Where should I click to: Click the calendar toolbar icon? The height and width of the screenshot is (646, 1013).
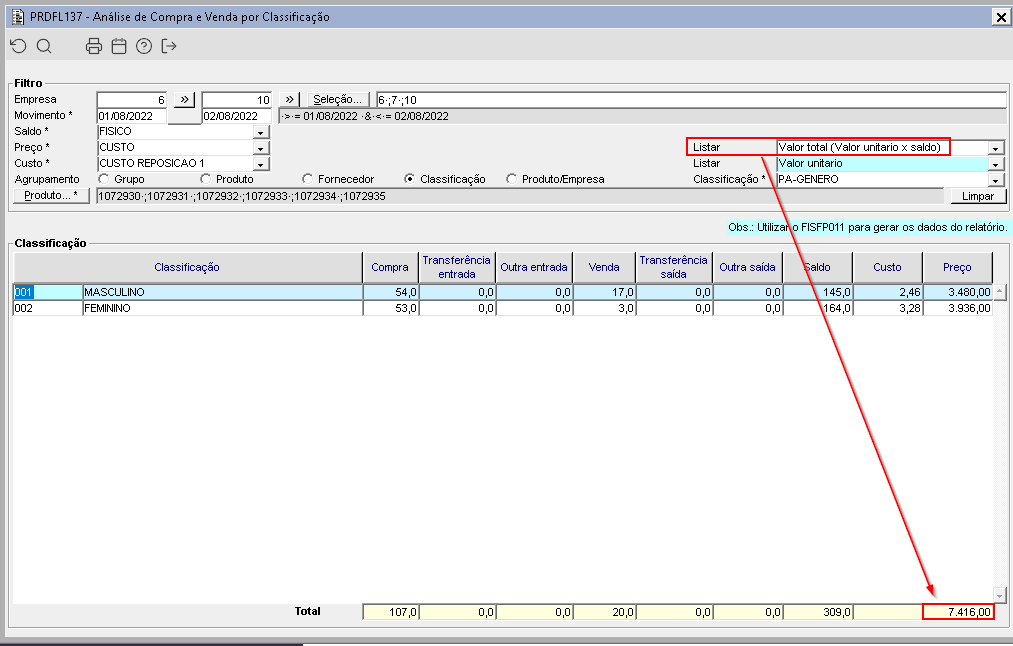coord(119,46)
